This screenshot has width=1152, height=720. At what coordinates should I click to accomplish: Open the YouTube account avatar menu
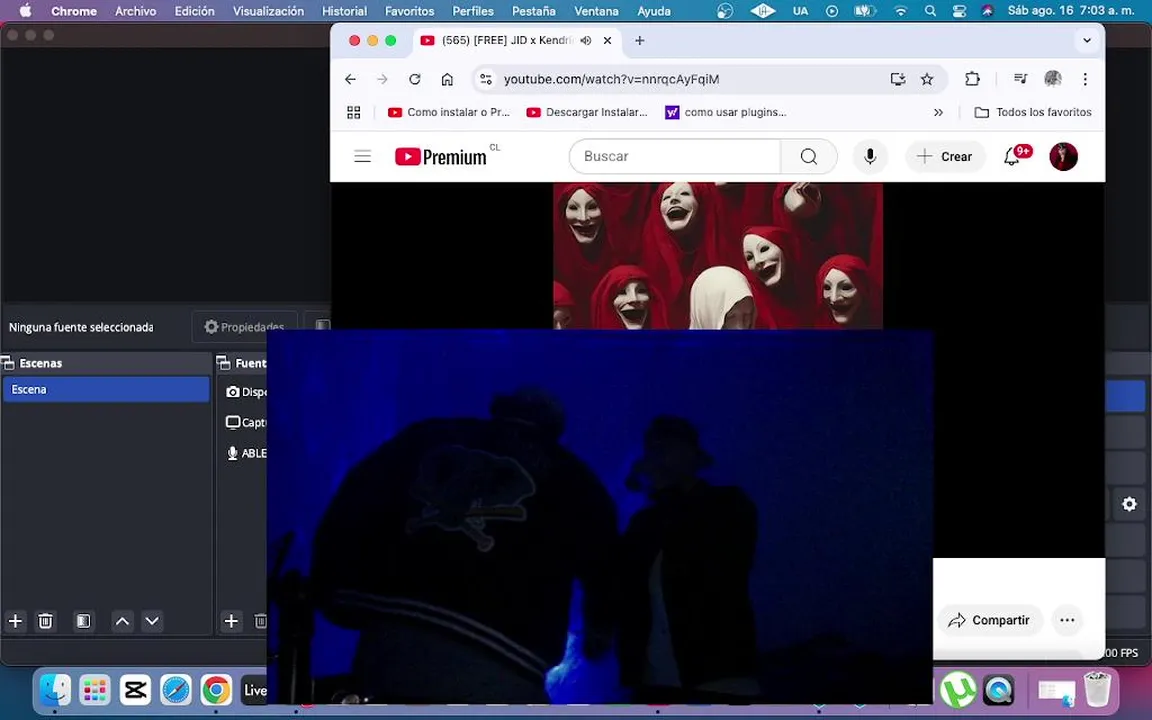pos(1063,156)
